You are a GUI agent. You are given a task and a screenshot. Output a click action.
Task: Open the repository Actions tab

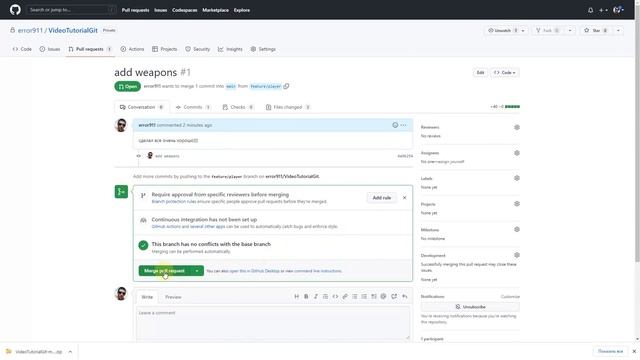[132, 49]
